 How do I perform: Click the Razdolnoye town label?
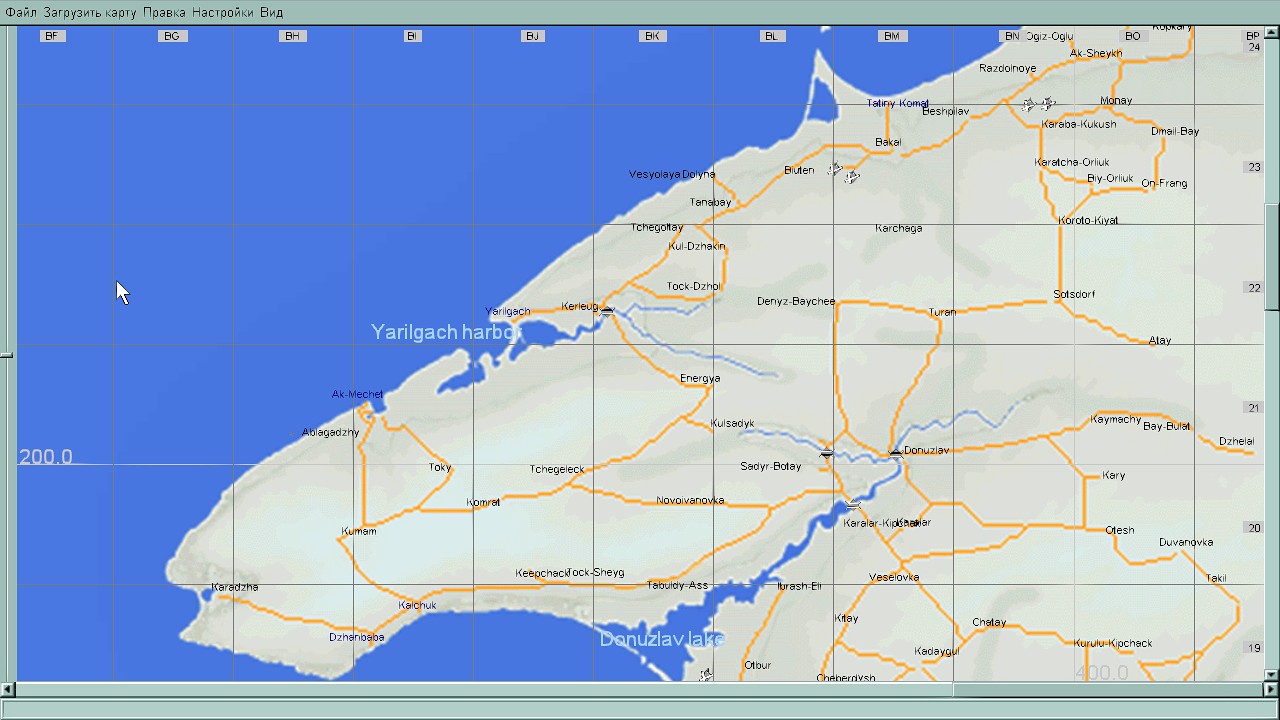(1007, 68)
